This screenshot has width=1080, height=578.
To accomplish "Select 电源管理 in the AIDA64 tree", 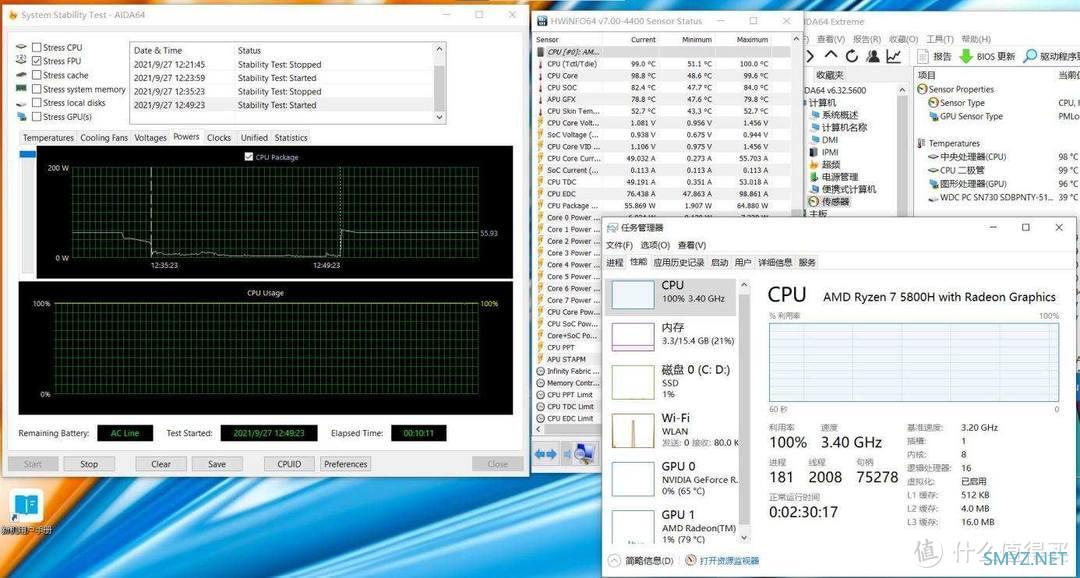I will [x=834, y=177].
